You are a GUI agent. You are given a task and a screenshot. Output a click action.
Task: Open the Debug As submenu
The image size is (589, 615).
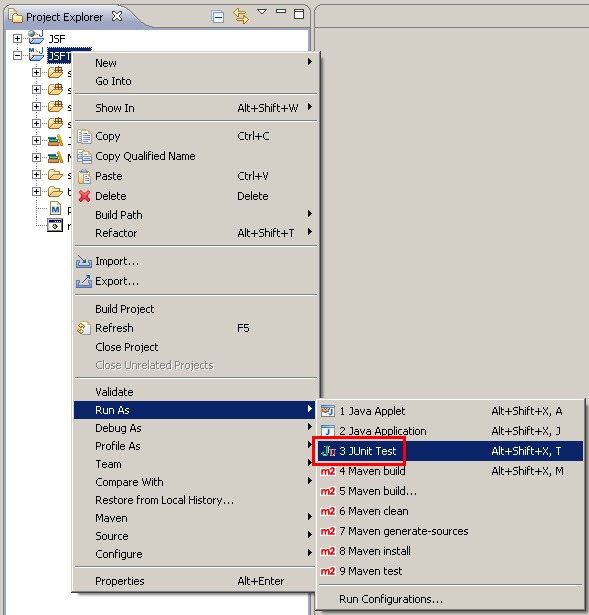click(x=196, y=428)
